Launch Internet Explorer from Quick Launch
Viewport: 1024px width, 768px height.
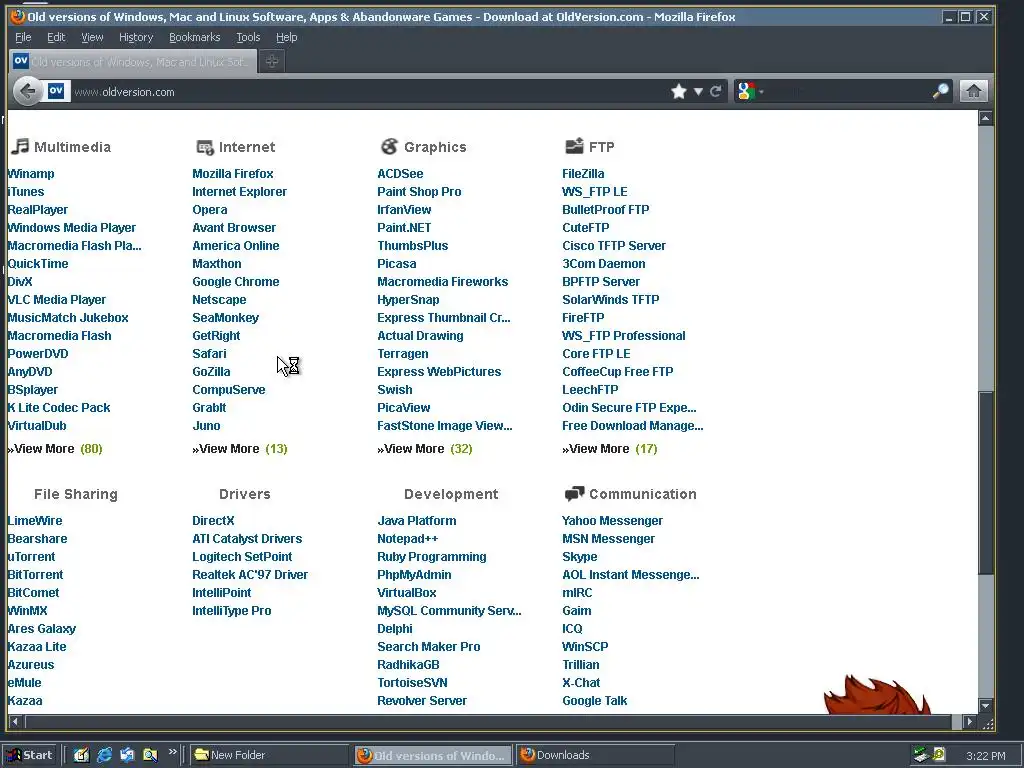click(x=104, y=755)
